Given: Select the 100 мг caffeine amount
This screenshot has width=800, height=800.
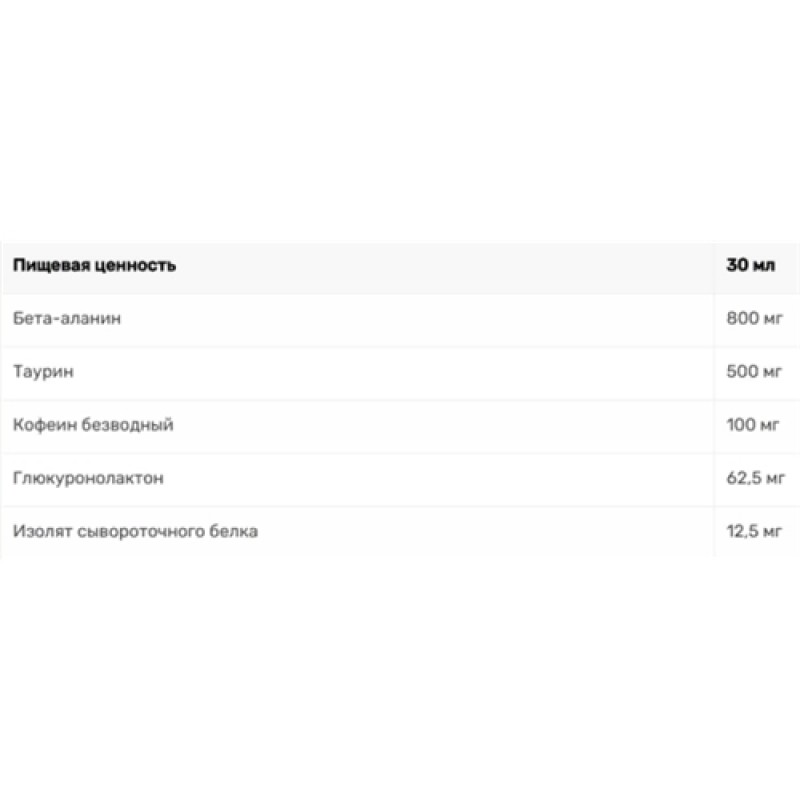Looking at the screenshot, I should click(x=753, y=425).
